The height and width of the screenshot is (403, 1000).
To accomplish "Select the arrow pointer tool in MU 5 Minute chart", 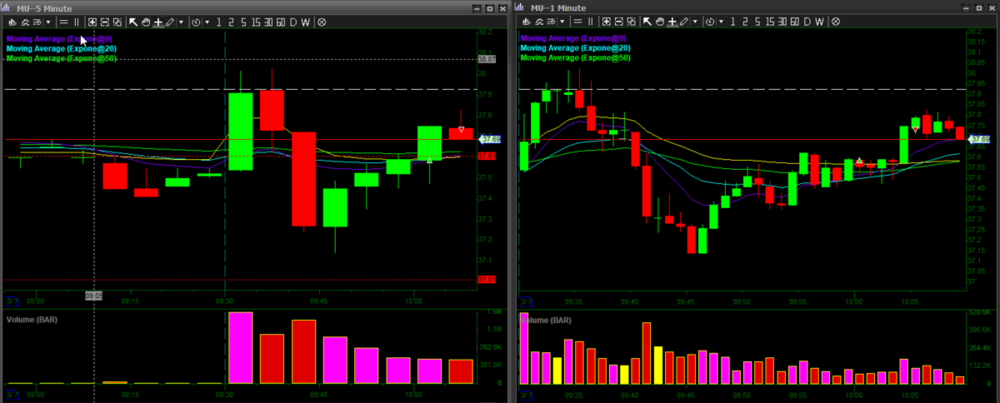I will coord(133,22).
